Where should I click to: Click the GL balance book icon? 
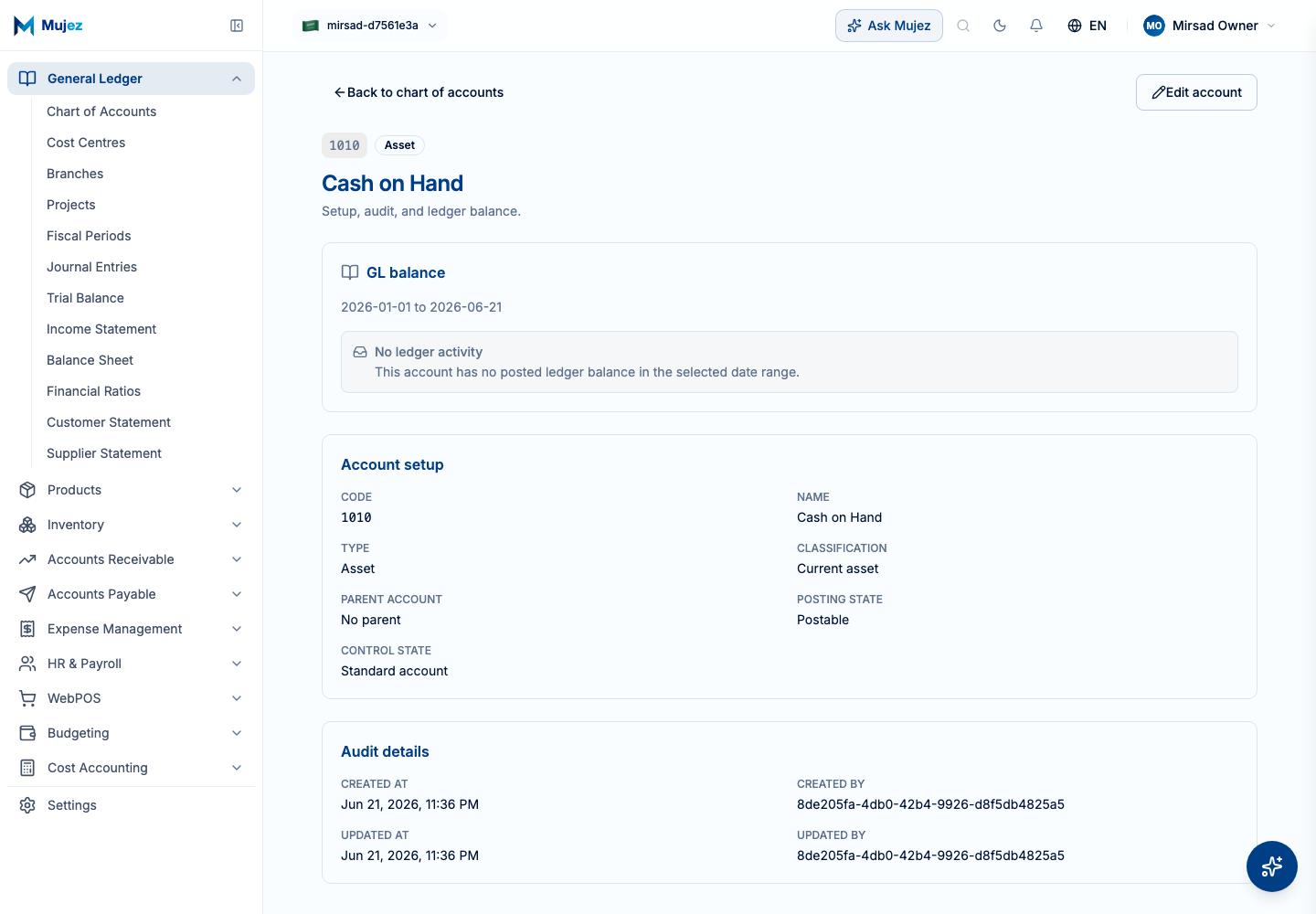[350, 272]
